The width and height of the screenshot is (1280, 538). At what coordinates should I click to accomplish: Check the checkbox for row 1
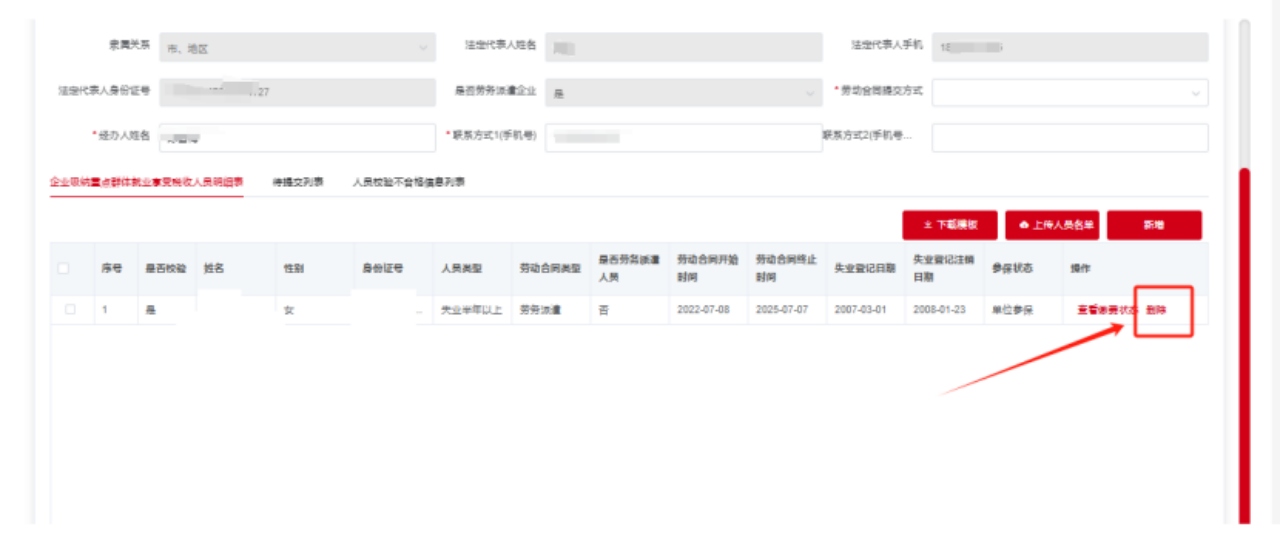pyautogui.click(x=70, y=310)
